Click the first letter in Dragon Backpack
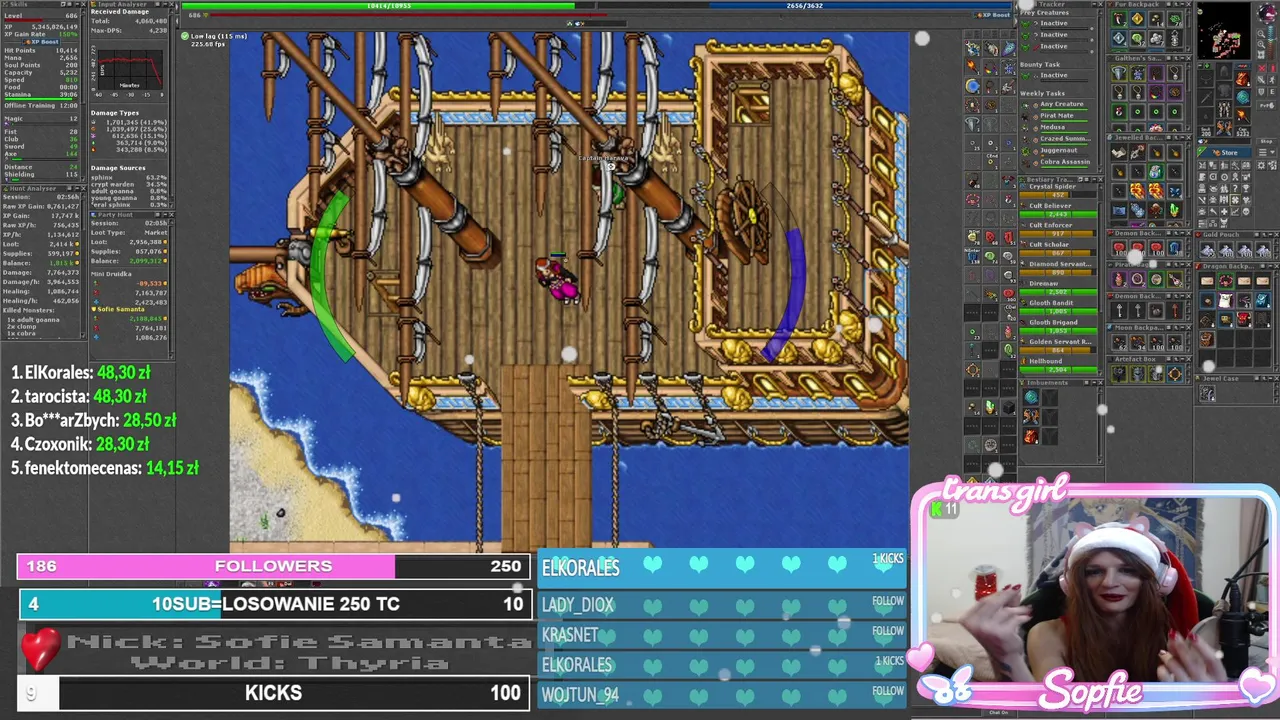Screen dimensions: 1280x720 pyautogui.click(x=1207, y=281)
